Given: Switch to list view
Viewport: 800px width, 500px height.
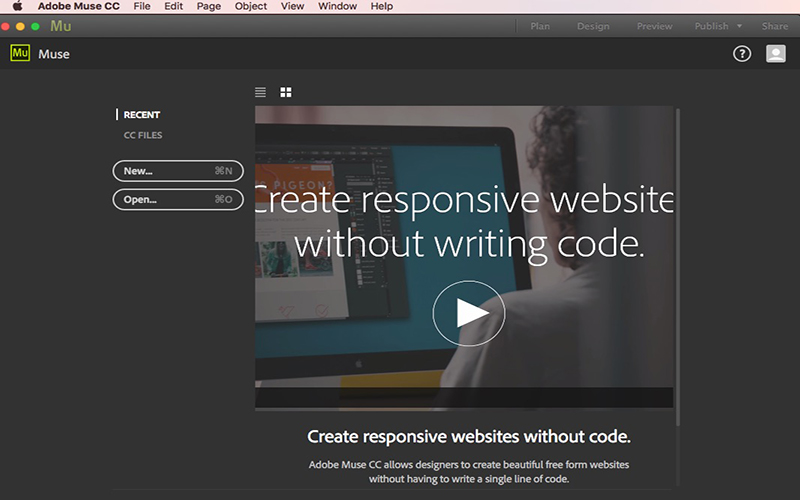Looking at the screenshot, I should (x=260, y=92).
